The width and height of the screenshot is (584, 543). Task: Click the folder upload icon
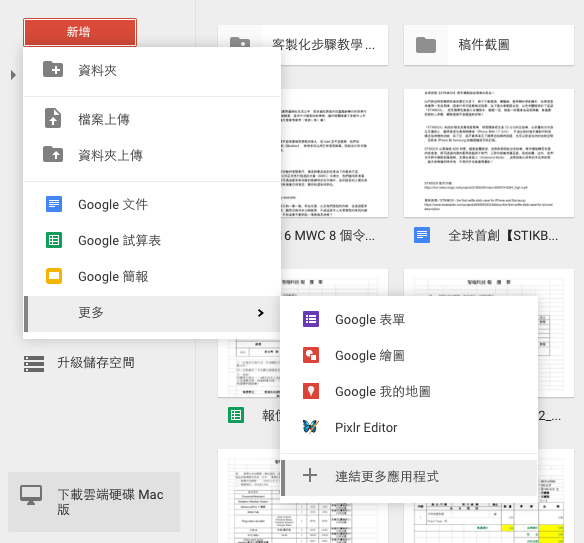(x=53, y=154)
